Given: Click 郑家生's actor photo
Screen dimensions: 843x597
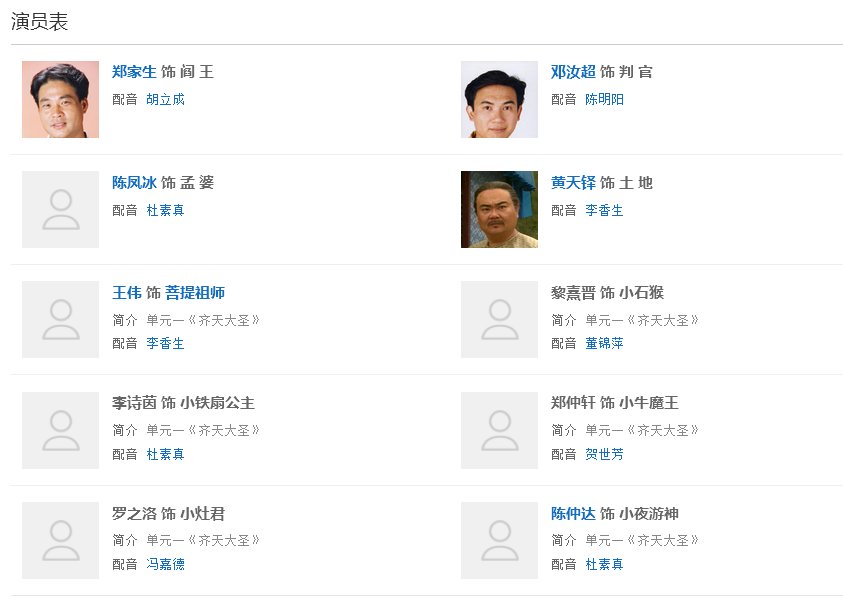Looking at the screenshot, I should [x=60, y=99].
